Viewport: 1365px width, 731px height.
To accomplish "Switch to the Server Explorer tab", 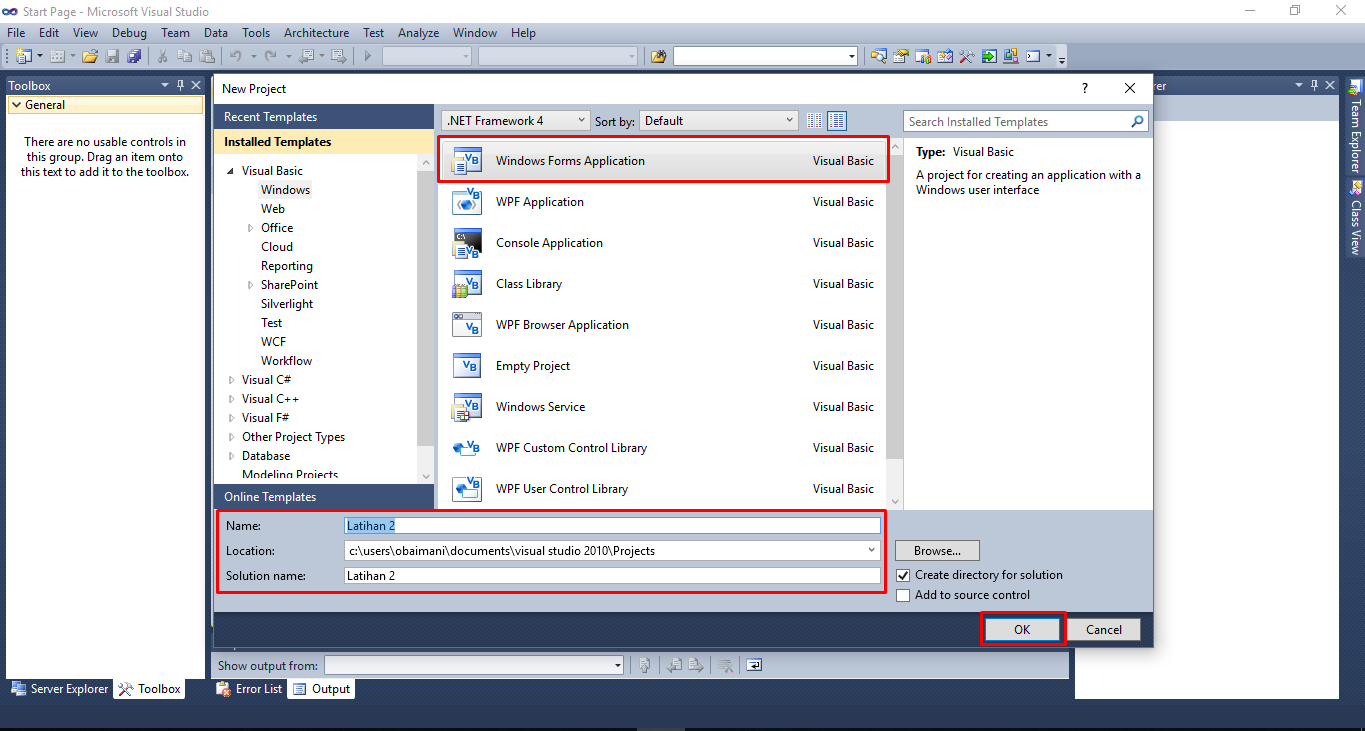I will (60, 689).
